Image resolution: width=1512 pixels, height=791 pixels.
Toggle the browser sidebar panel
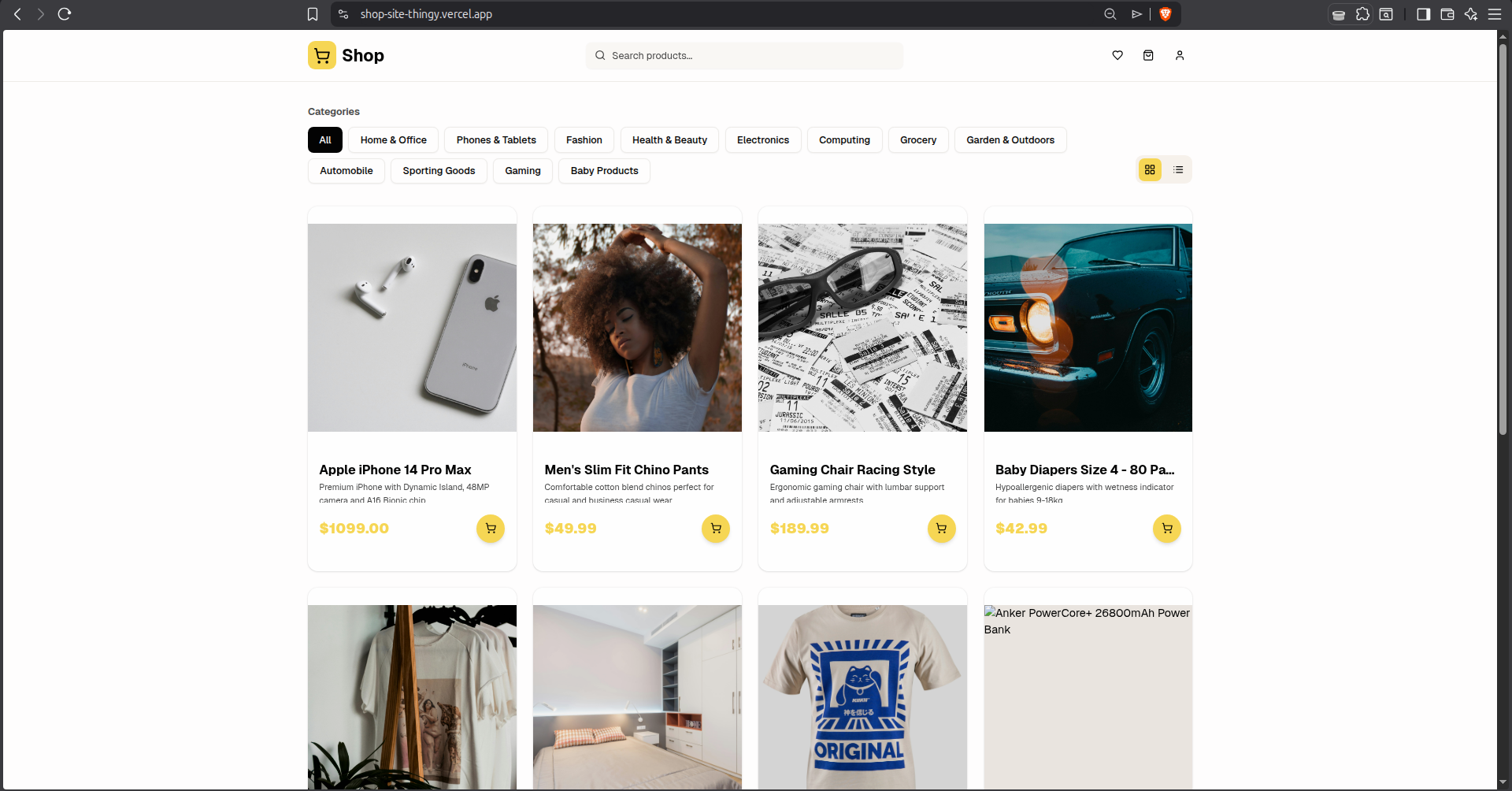(x=1423, y=14)
